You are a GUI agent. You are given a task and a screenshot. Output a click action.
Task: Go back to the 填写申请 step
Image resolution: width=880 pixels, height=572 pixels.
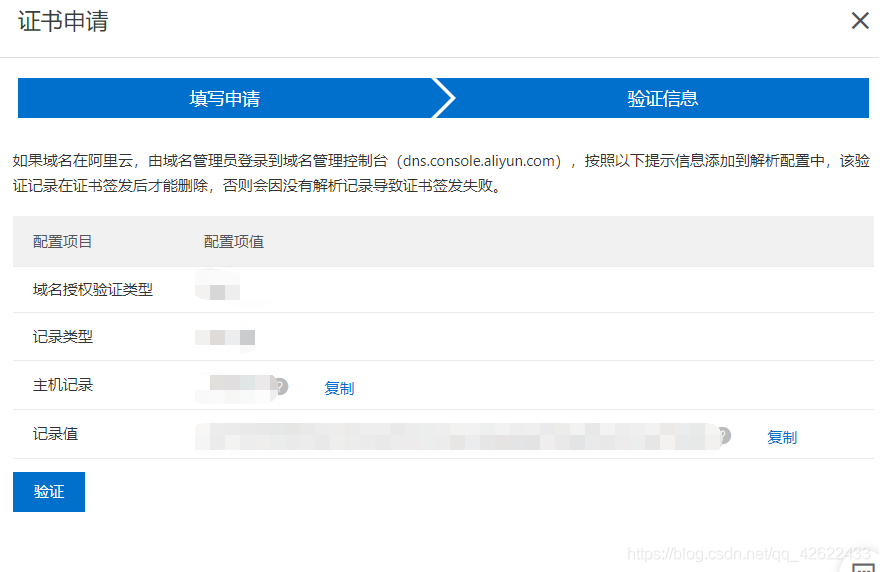[x=225, y=99]
